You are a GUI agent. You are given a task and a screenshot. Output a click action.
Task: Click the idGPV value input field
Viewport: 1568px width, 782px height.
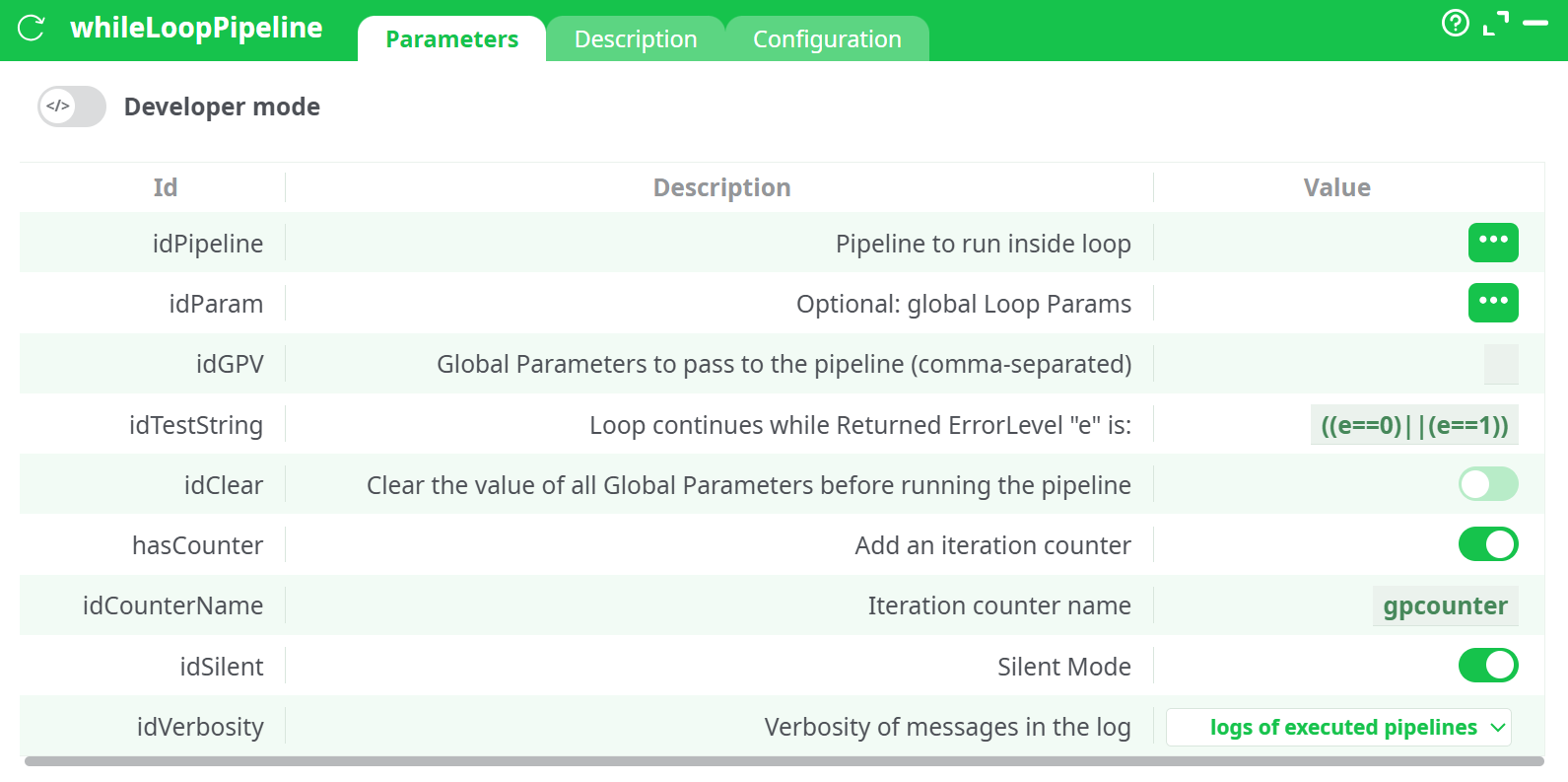1500,364
